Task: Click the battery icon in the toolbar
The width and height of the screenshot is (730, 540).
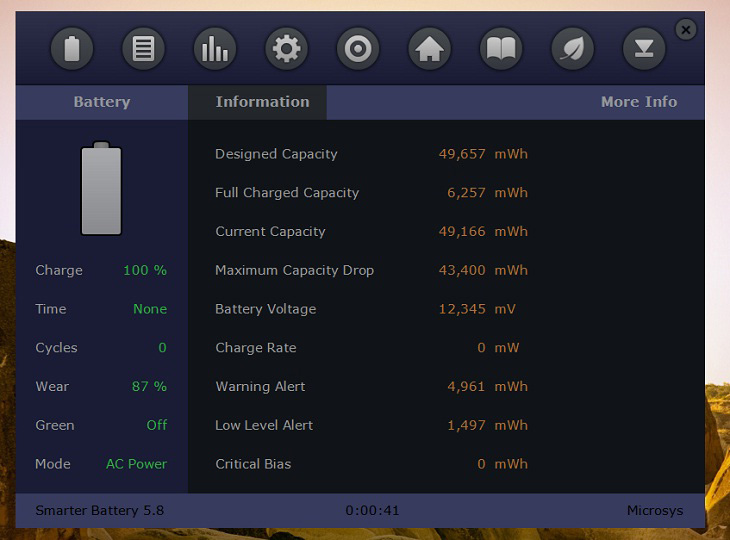Action: [x=72, y=48]
